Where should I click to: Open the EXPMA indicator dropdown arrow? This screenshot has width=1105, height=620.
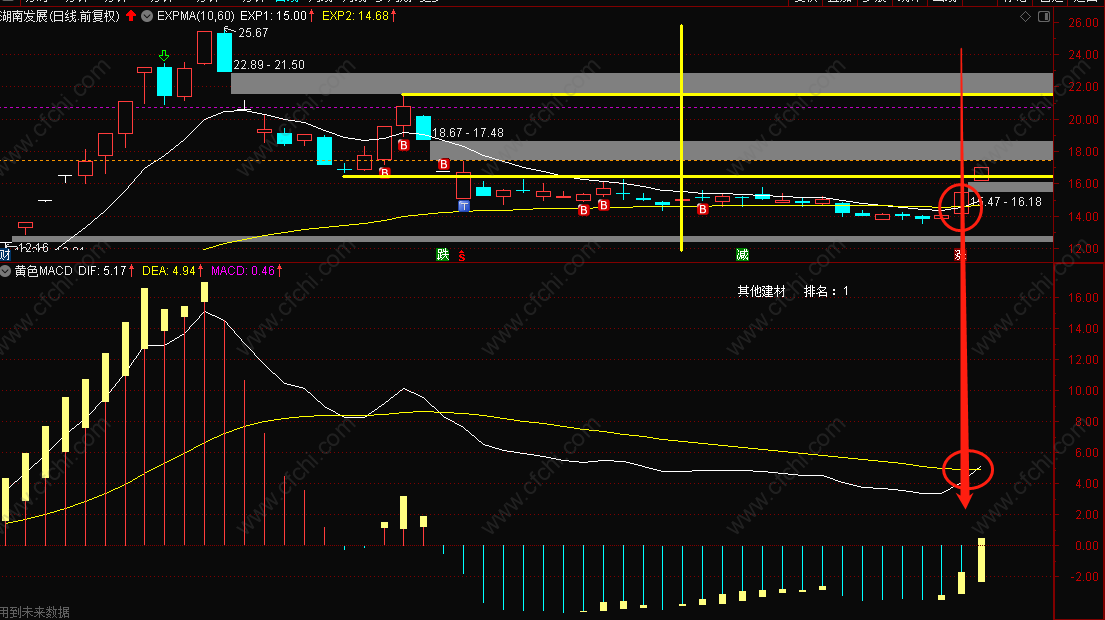[147, 16]
